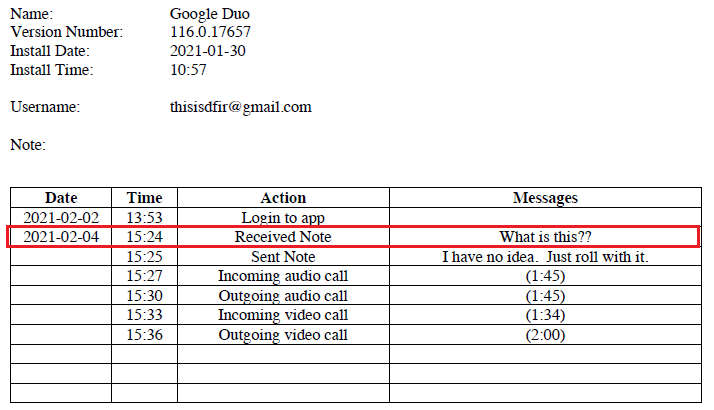This screenshot has width=714, height=410.
Task: Click the Outgoing audio call entry
Action: coord(283,296)
